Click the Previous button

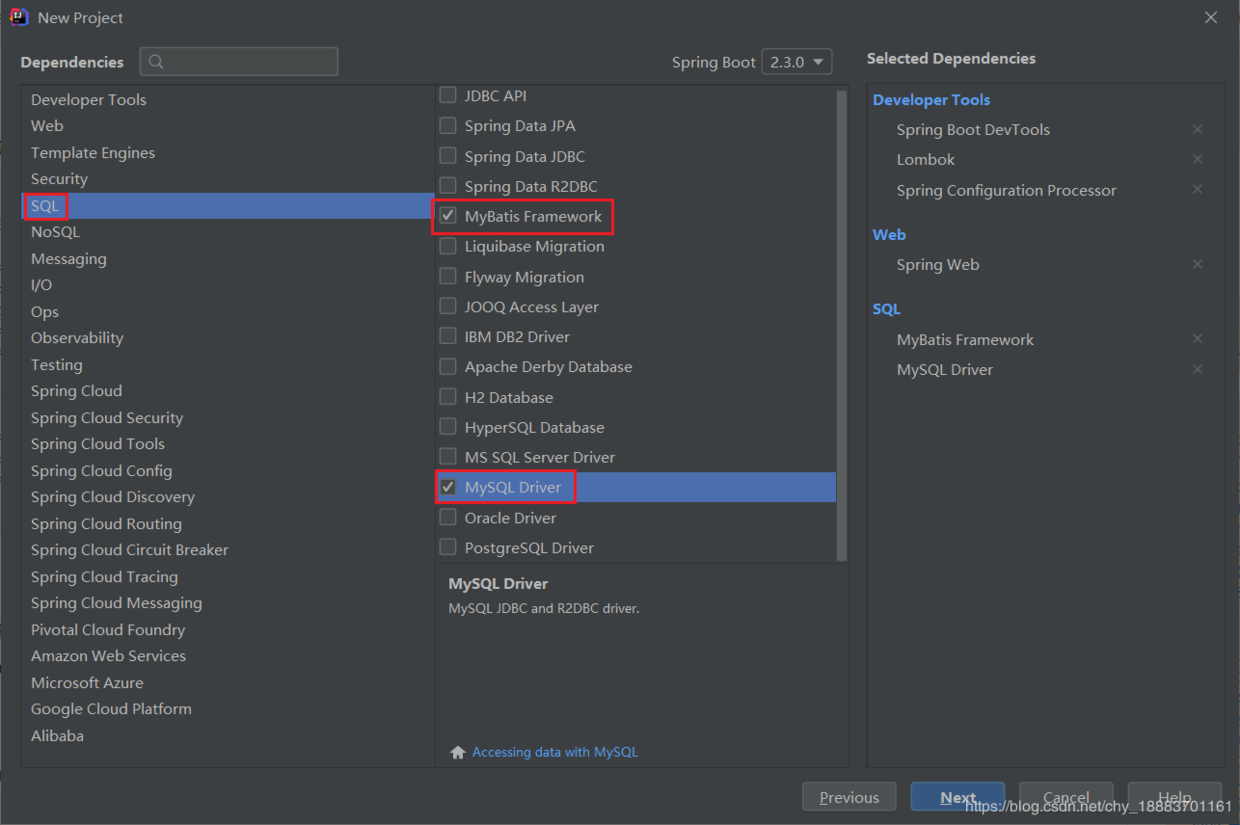(x=849, y=797)
